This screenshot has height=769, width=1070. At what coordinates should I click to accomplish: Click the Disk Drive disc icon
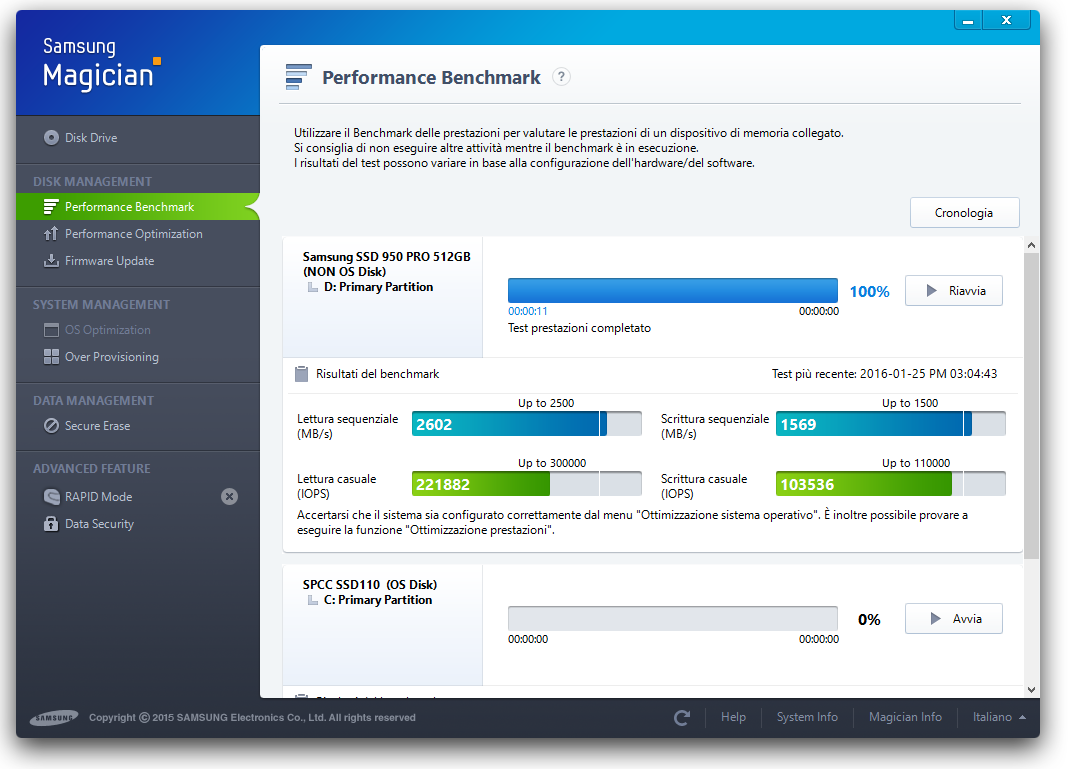pos(51,138)
